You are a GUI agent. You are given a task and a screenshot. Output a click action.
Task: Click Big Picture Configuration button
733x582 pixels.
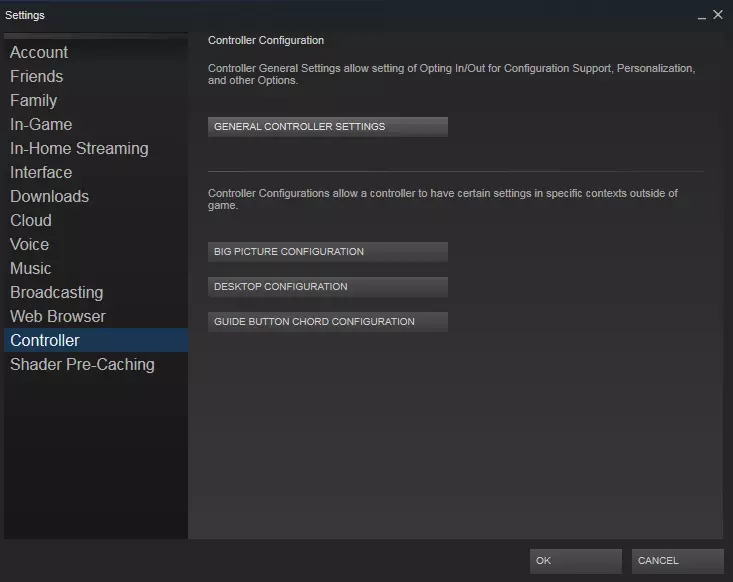[328, 251]
